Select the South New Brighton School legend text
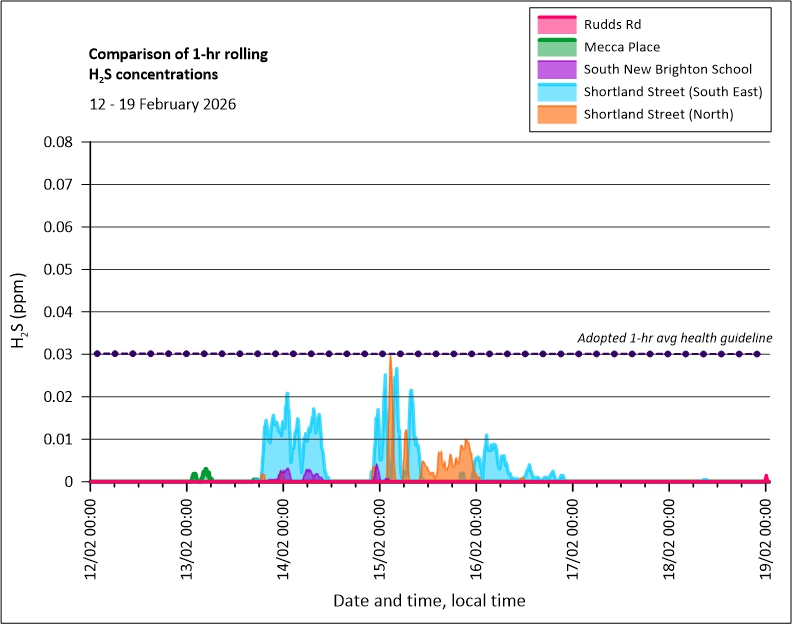Viewport: 792px width, 624px height. point(668,69)
